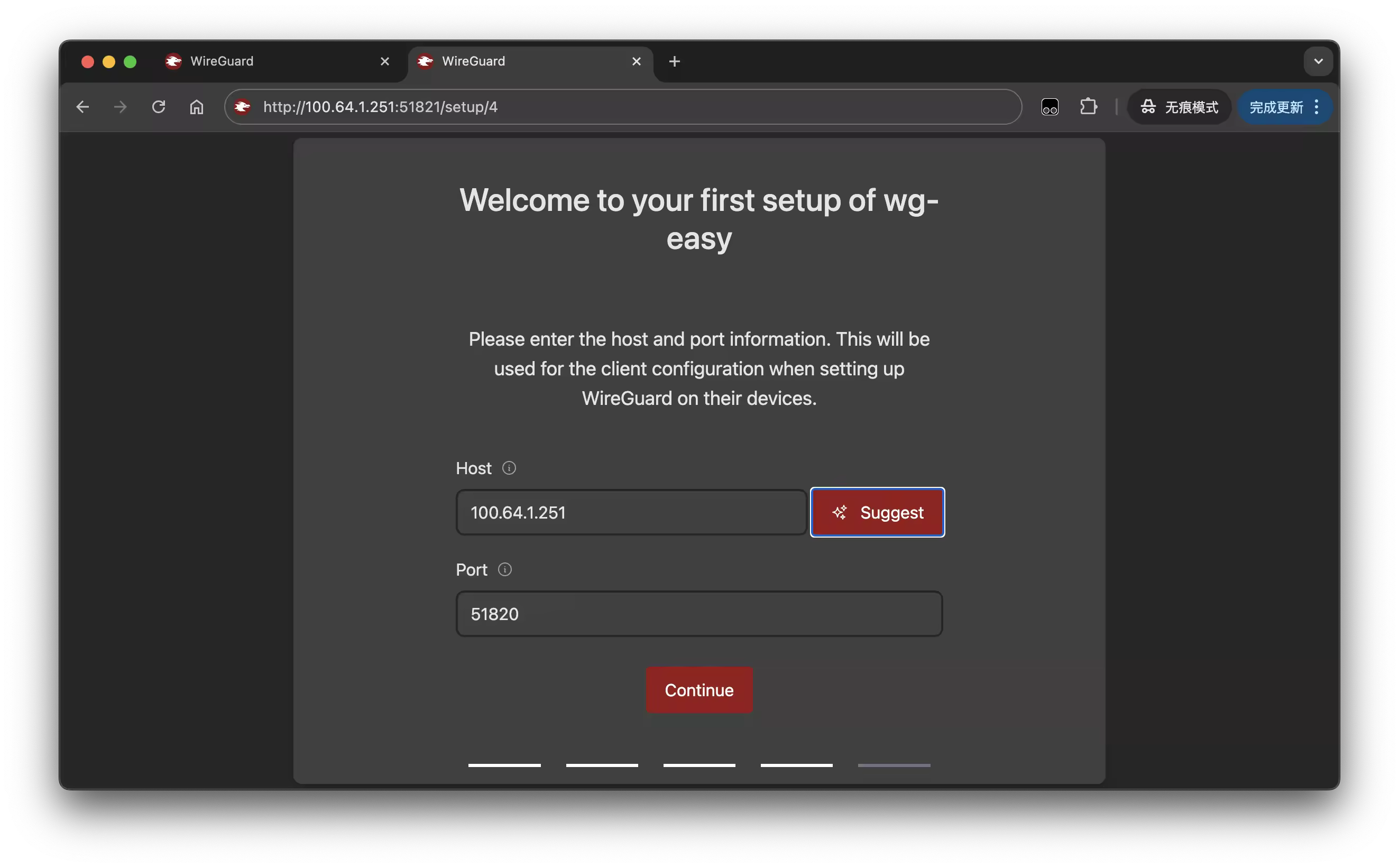Close the active WireGuard tab
Screen dimensions: 1399x868
[636, 61]
